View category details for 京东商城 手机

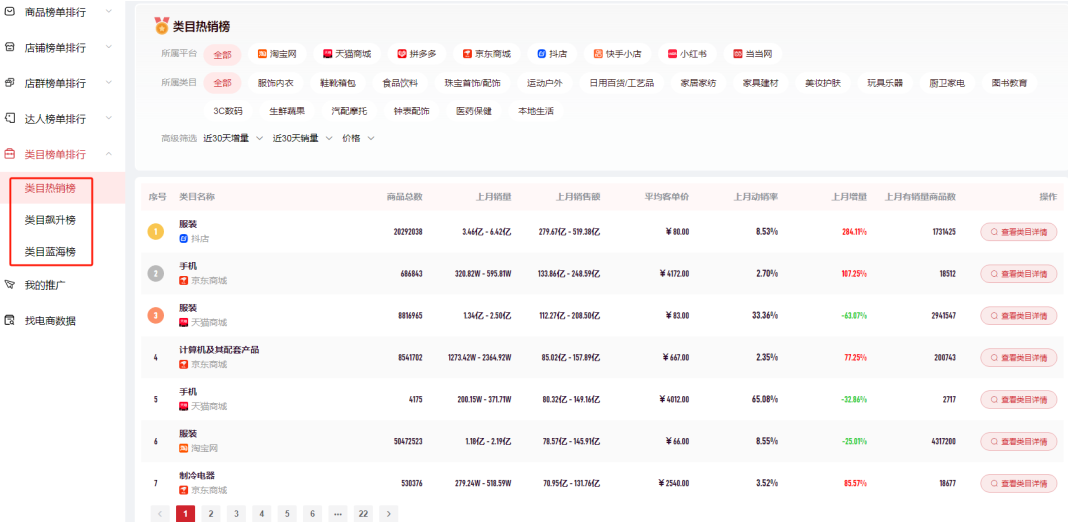click(1019, 274)
